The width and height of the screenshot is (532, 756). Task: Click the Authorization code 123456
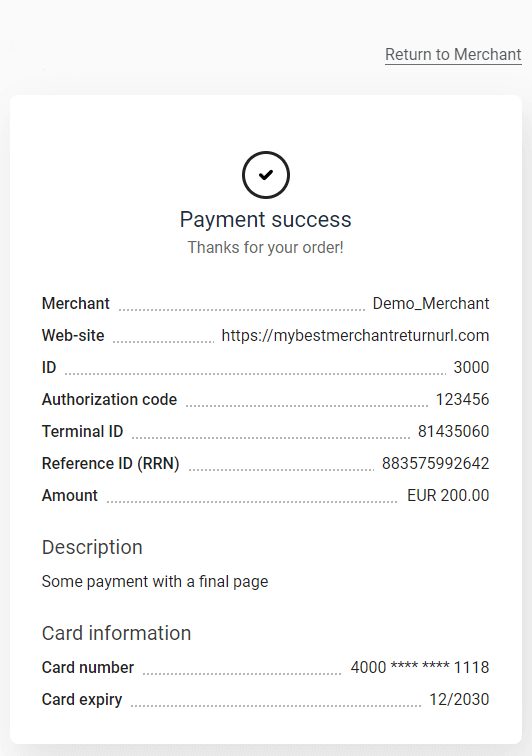pyautogui.click(x=462, y=399)
